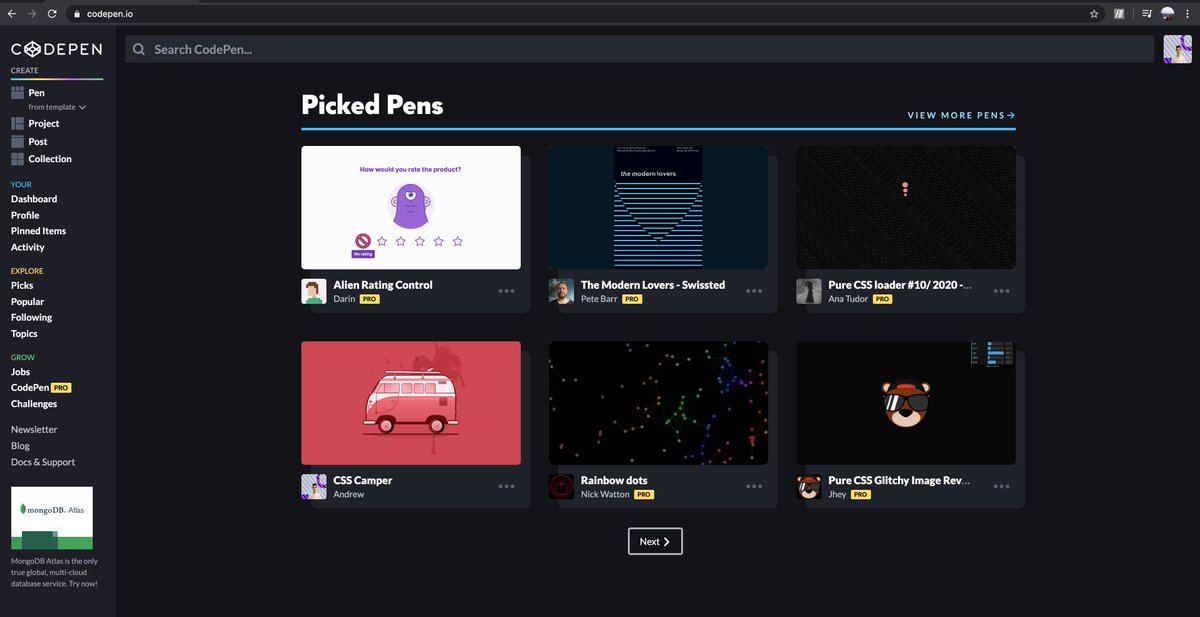Click the site lock icon in address bar
Screen dimensions: 1200x617
click(x=76, y=14)
